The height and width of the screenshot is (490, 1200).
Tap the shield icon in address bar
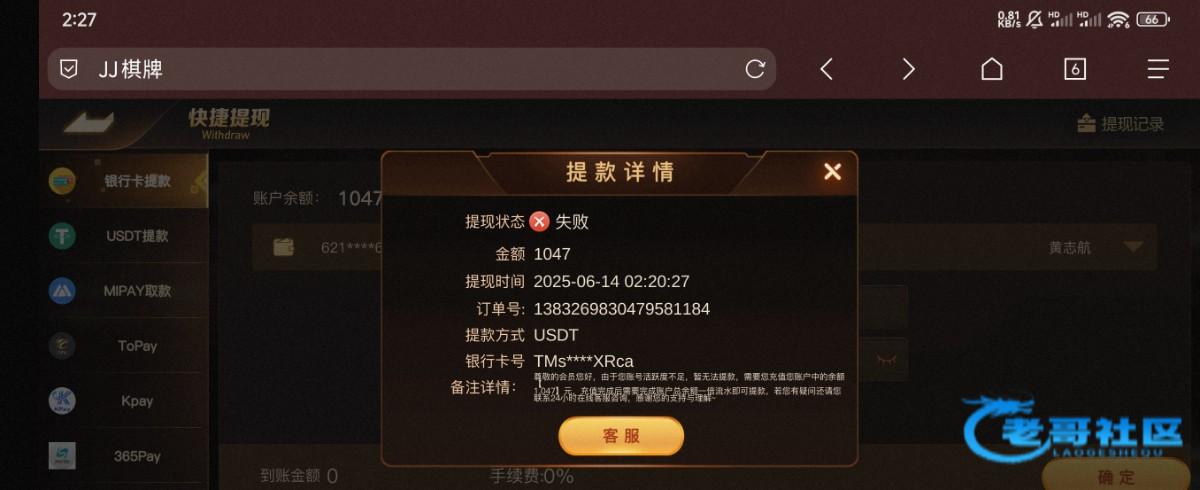(x=69, y=69)
